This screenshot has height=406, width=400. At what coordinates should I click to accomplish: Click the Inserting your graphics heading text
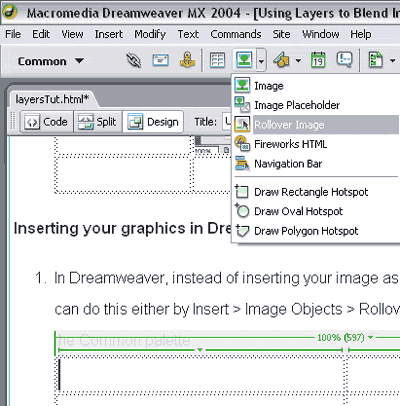[x=122, y=229]
